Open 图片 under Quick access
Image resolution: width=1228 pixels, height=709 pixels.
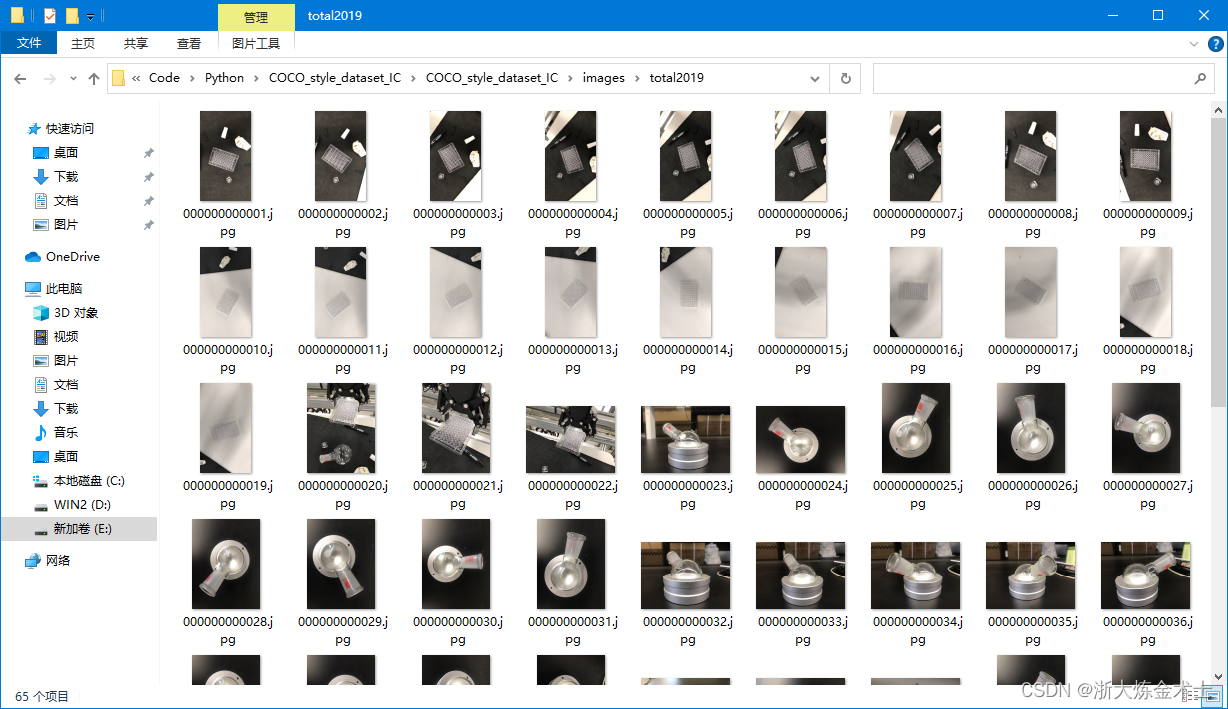tap(66, 225)
